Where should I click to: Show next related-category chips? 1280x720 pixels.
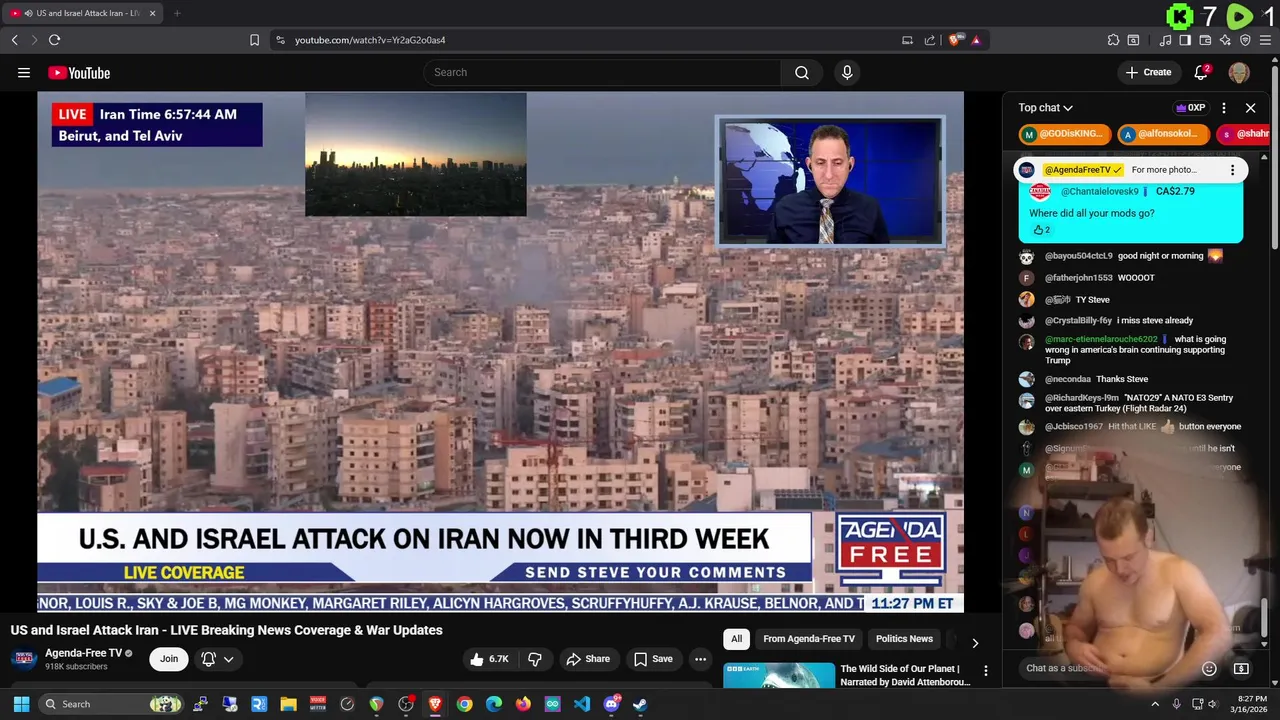(x=975, y=642)
